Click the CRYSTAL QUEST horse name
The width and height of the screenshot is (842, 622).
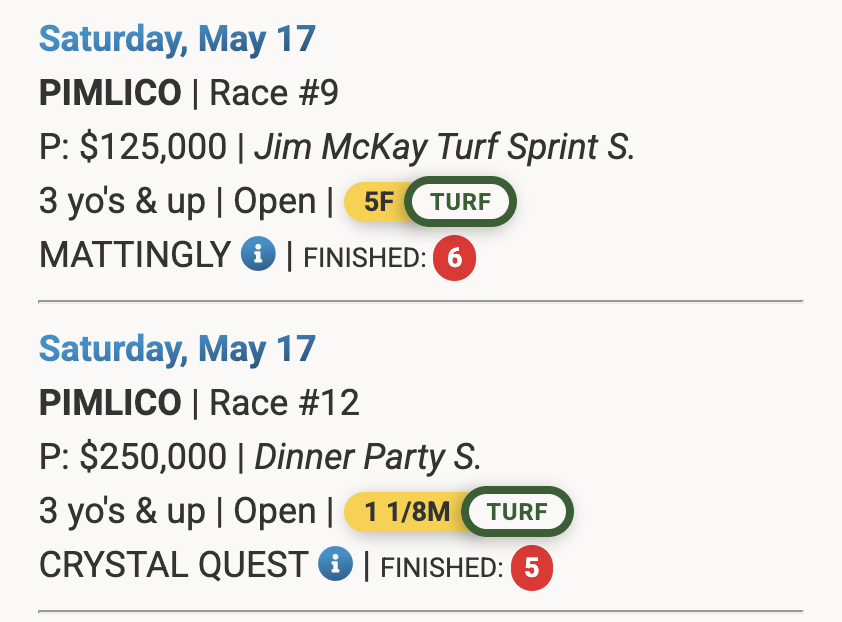click(173, 565)
